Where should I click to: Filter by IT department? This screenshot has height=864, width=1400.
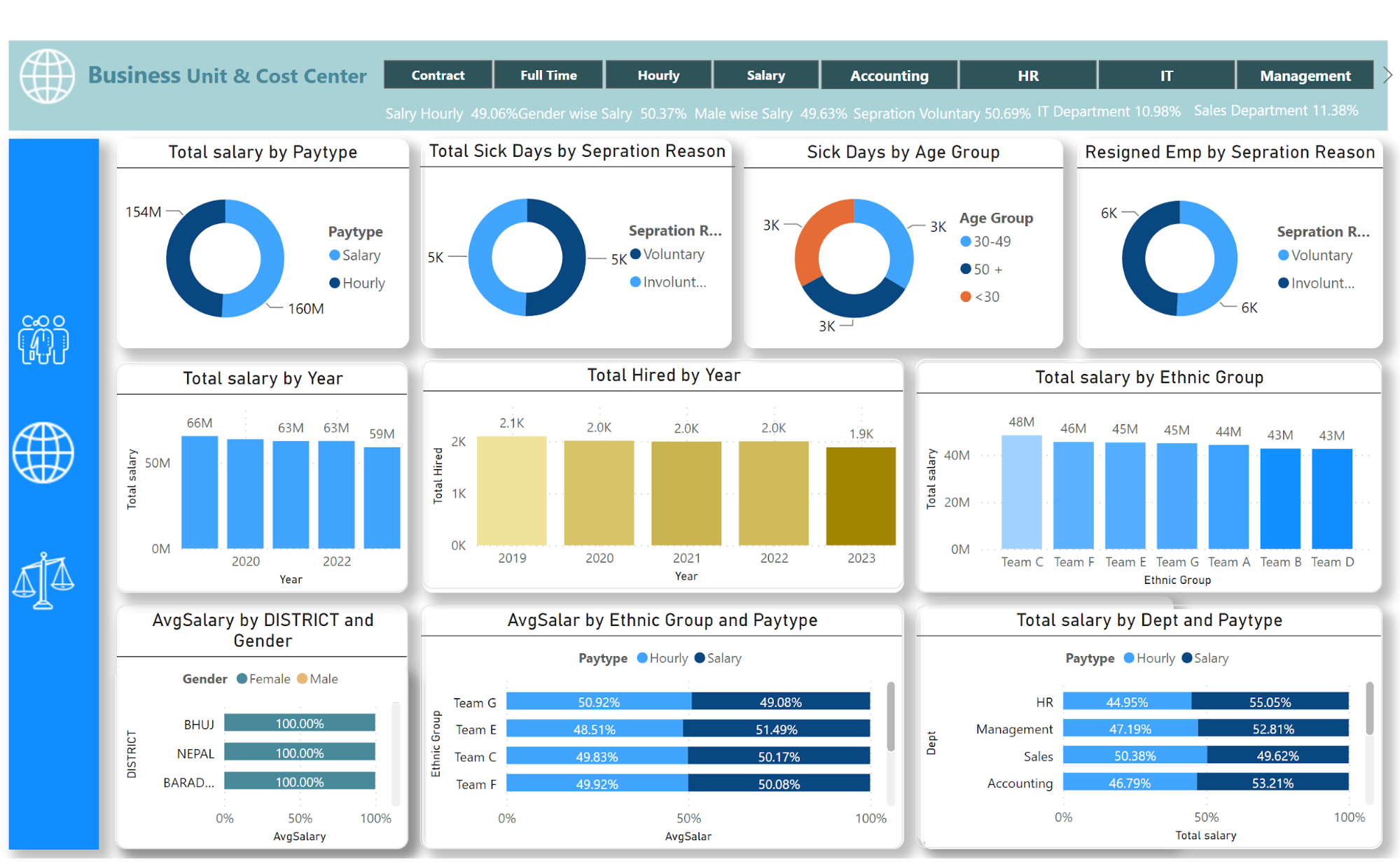[x=1166, y=75]
